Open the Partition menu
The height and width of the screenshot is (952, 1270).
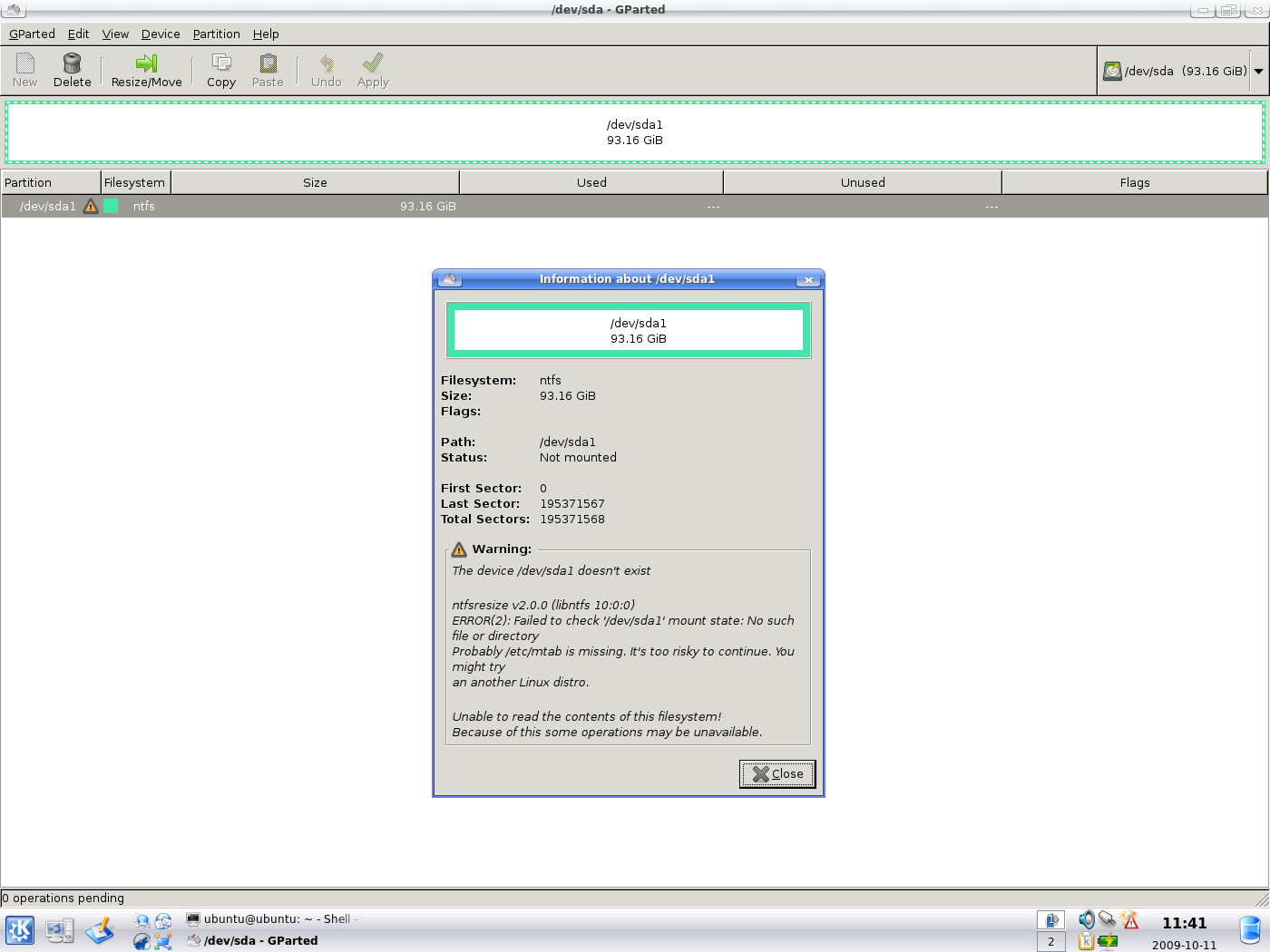pyautogui.click(x=216, y=34)
